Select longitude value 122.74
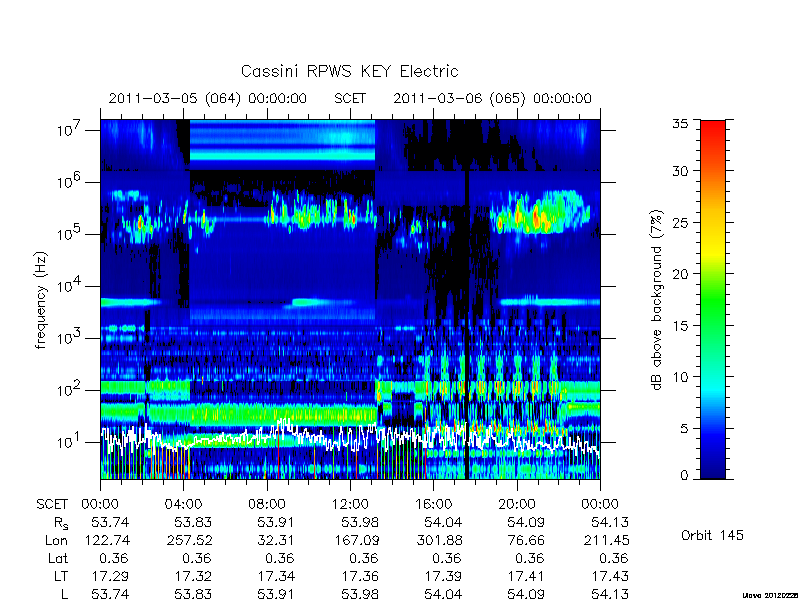Image resolution: width=800 pixels, height=600 pixels. pyautogui.click(x=106, y=540)
